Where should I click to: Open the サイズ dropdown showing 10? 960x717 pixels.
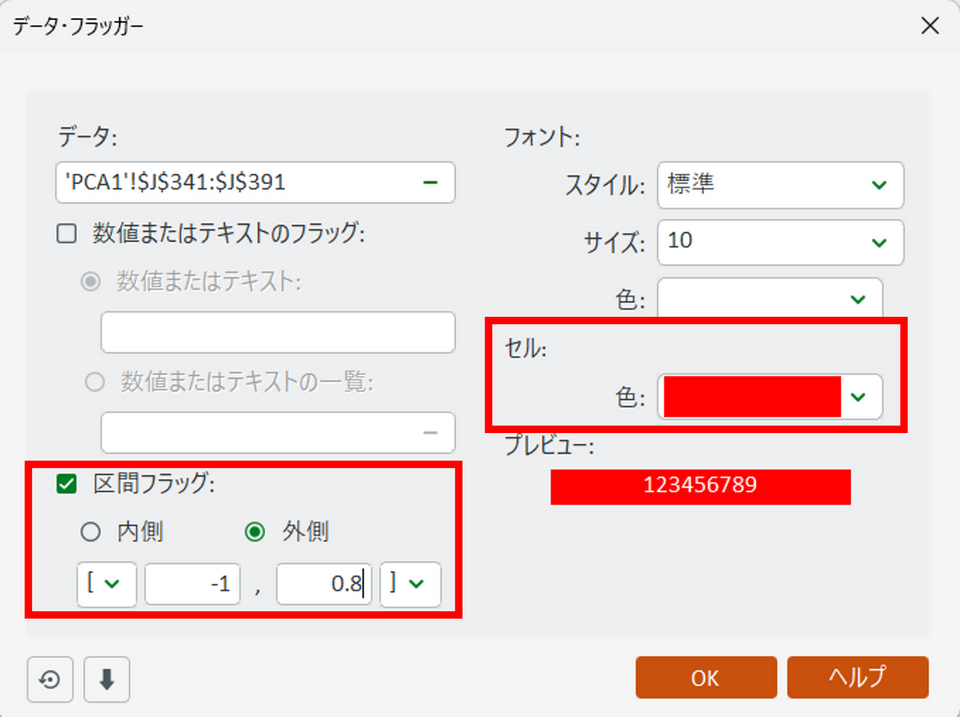point(780,242)
